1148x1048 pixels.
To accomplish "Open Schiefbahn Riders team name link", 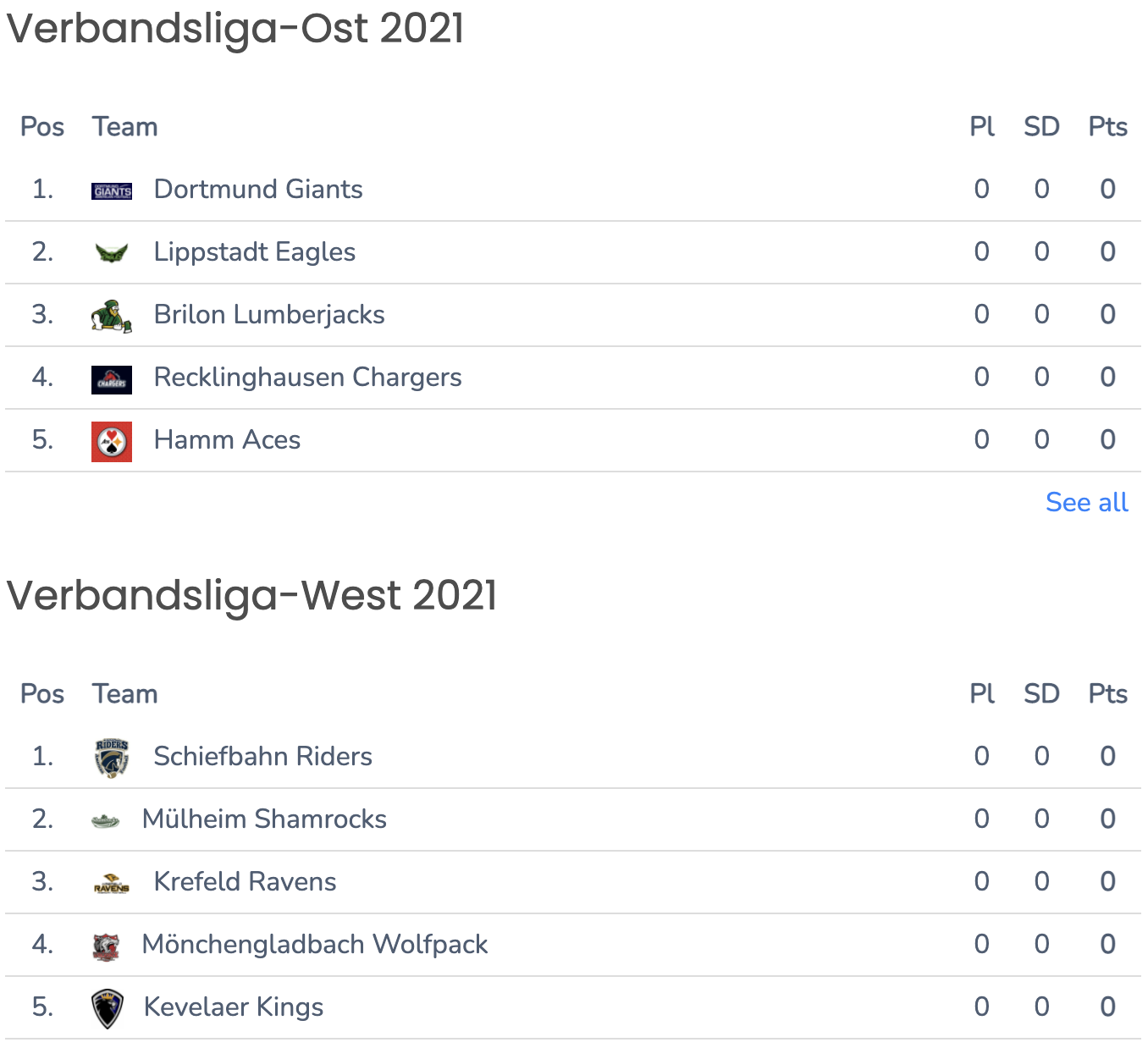I will click(263, 756).
